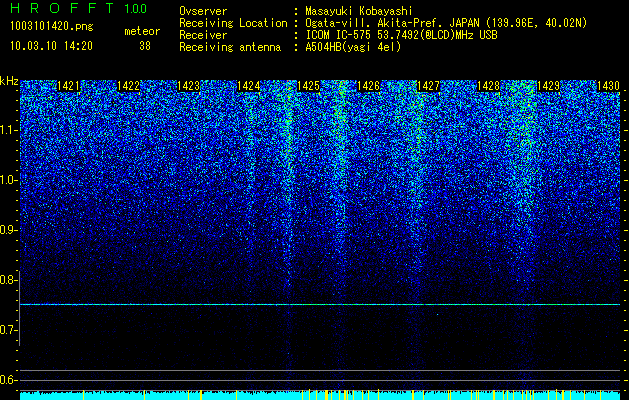This screenshot has width=629, height=400.
Task: Click the 1430 time marker label
Action: point(609,86)
